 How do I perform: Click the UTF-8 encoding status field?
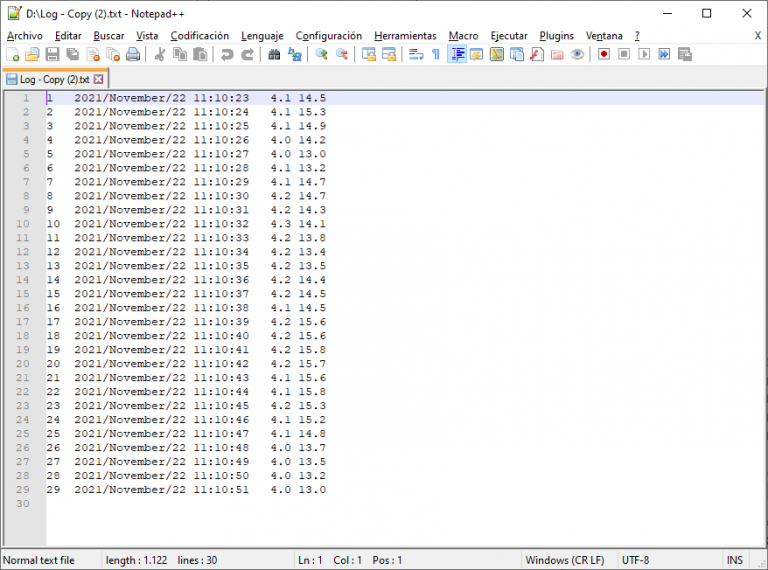tap(636, 560)
